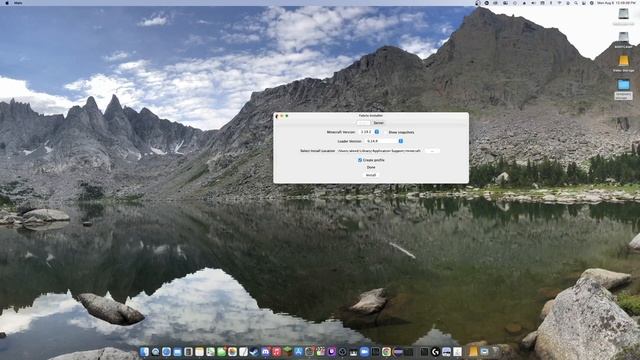
Task: Open Messages from the Dock
Action: [x=221, y=351]
